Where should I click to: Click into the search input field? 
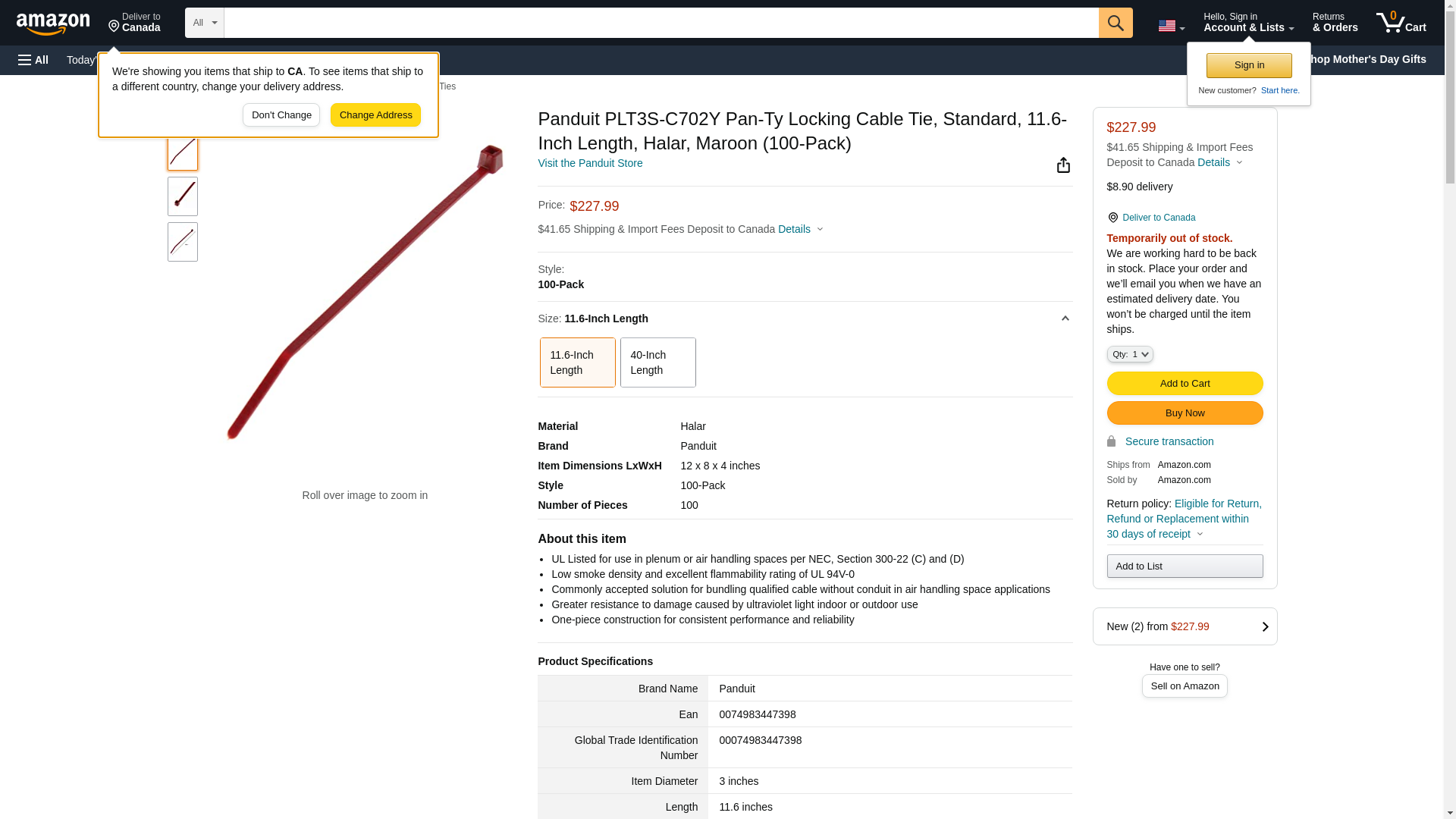click(660, 23)
